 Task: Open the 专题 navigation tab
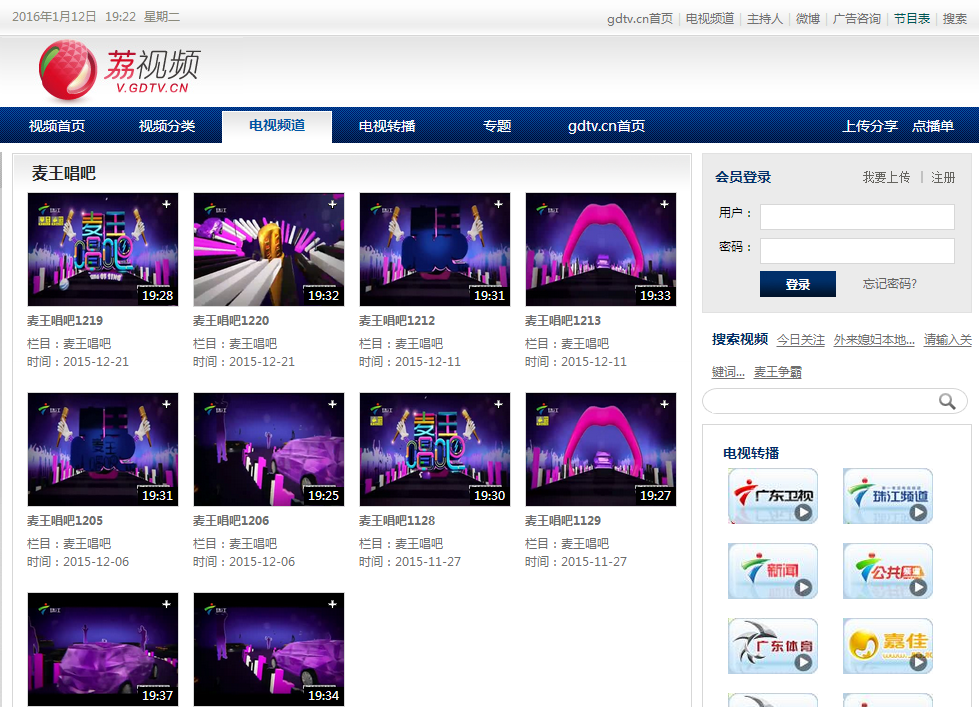pyautogui.click(x=497, y=126)
